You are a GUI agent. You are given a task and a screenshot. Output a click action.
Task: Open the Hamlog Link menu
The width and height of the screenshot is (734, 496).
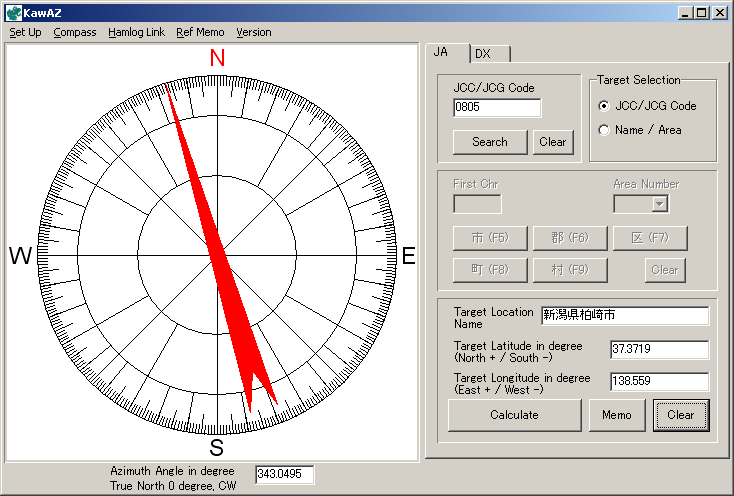pos(136,32)
